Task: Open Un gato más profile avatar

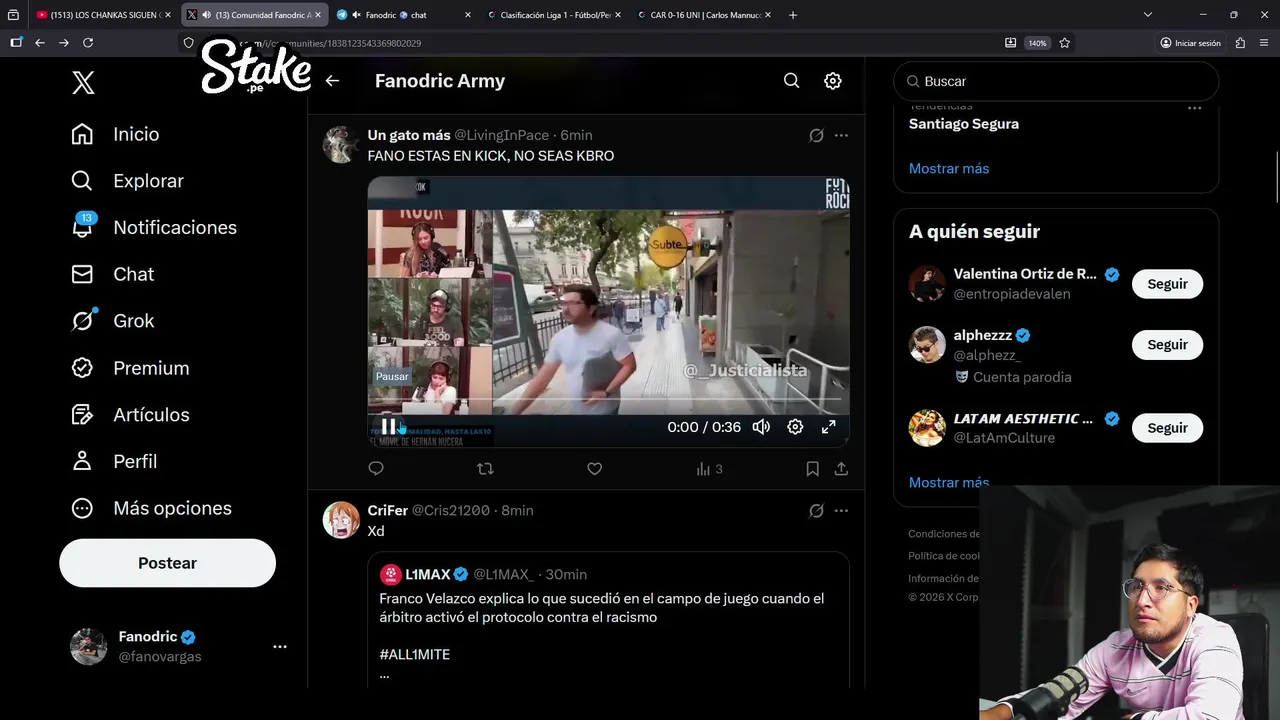Action: tap(341, 145)
